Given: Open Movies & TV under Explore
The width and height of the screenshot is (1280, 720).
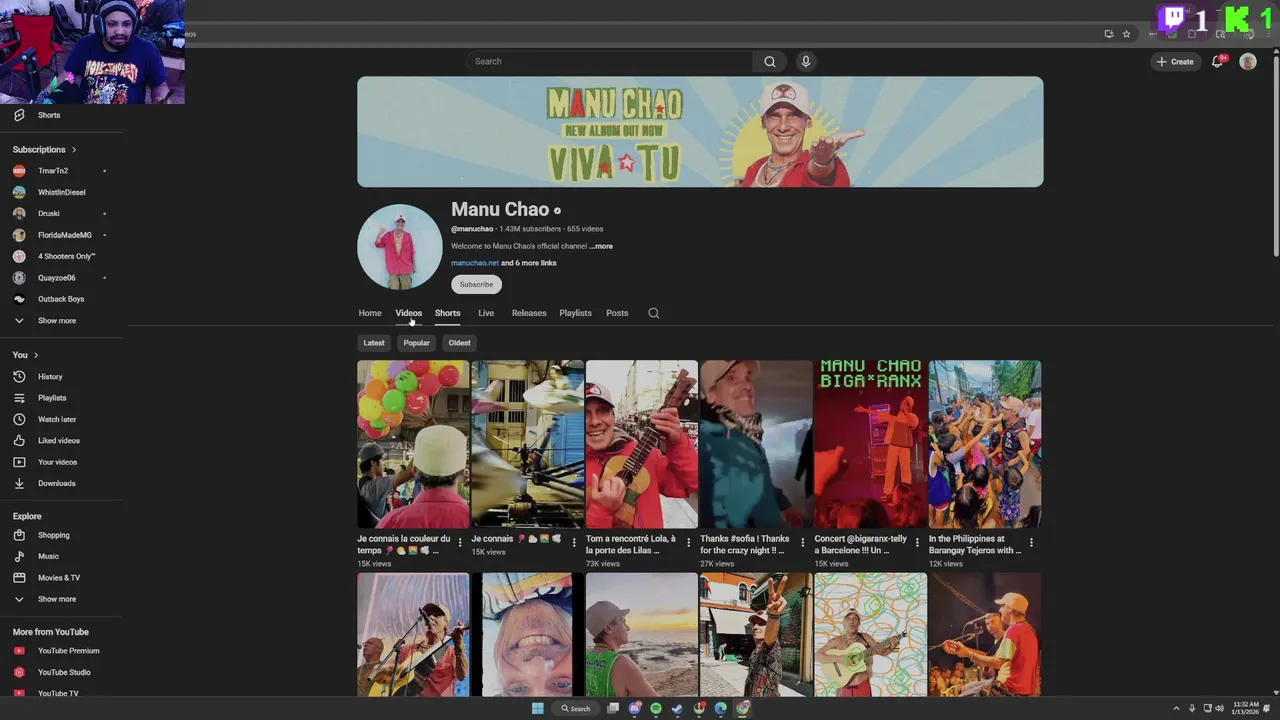Looking at the screenshot, I should (x=61, y=578).
